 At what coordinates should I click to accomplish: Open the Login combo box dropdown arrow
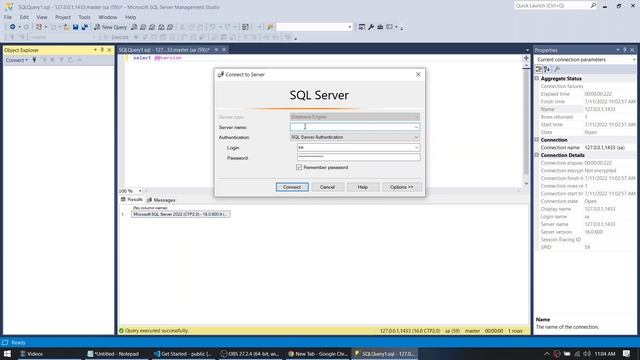point(416,147)
